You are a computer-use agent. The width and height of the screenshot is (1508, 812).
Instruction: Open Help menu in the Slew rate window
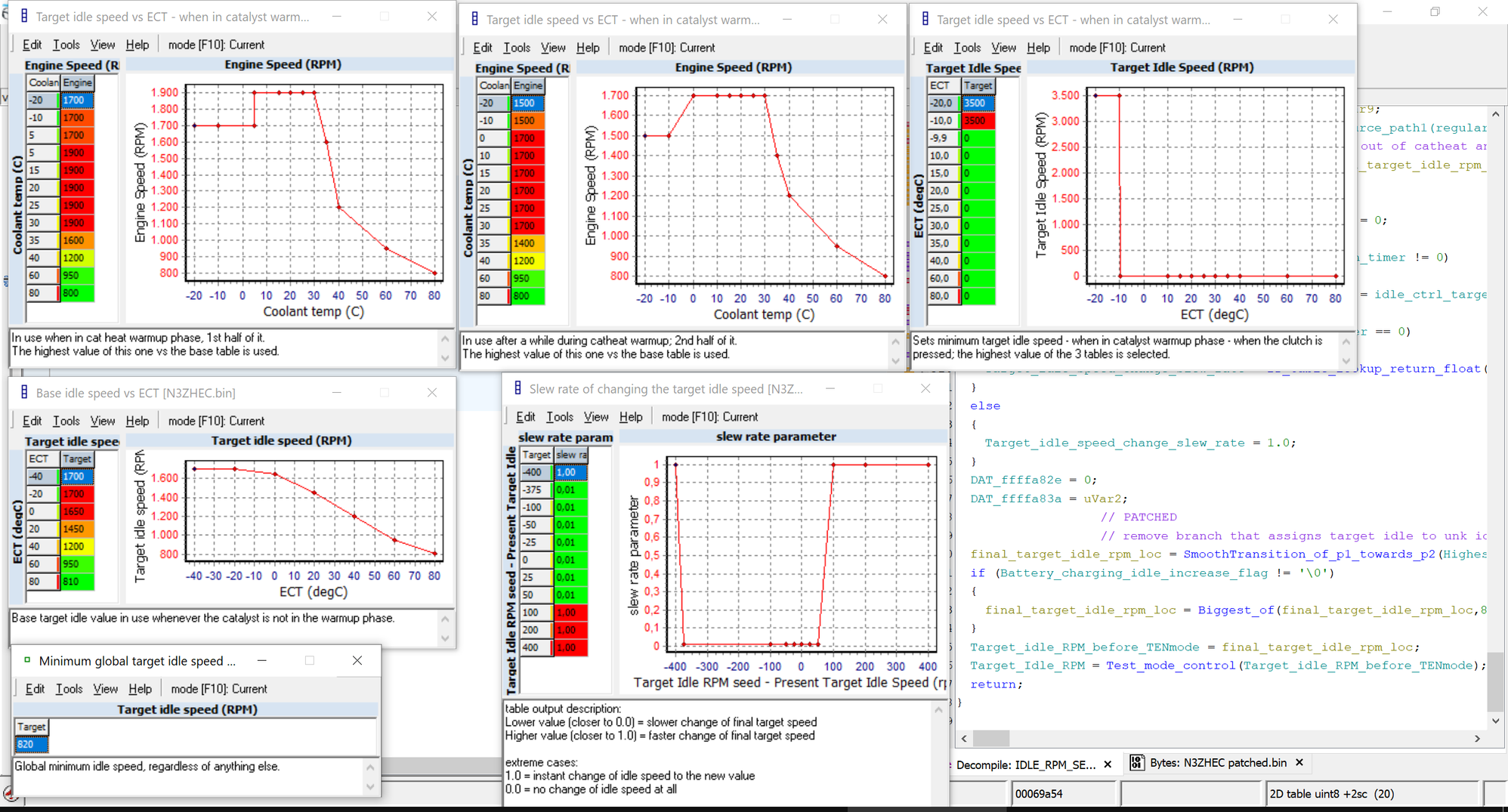pyautogui.click(x=630, y=417)
